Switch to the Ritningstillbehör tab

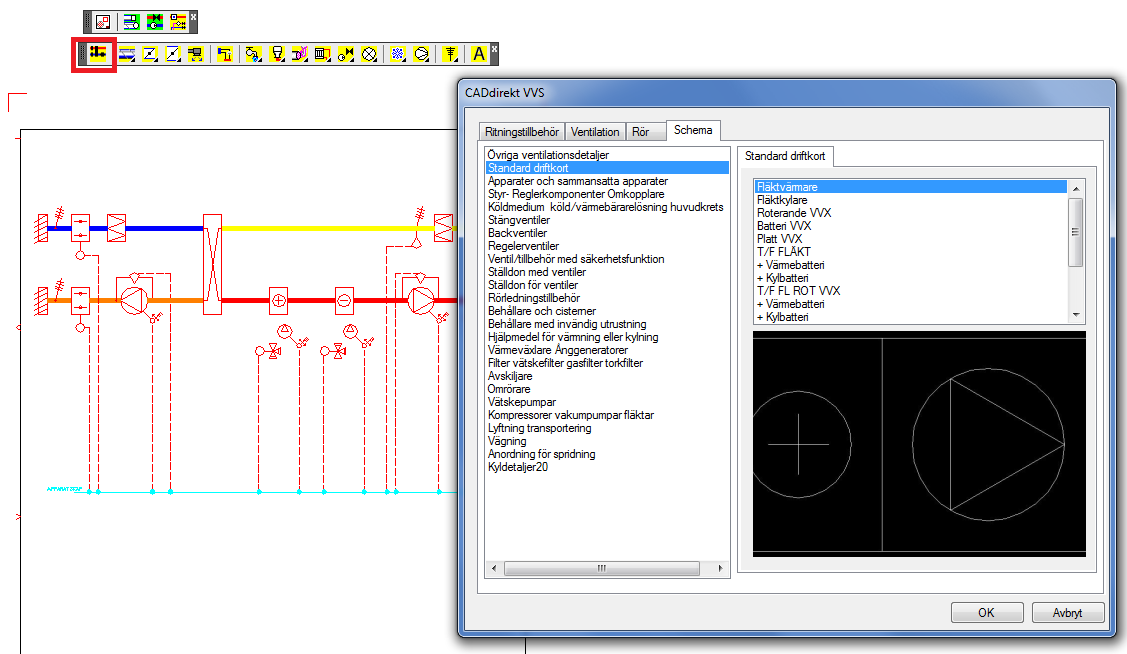(x=522, y=132)
